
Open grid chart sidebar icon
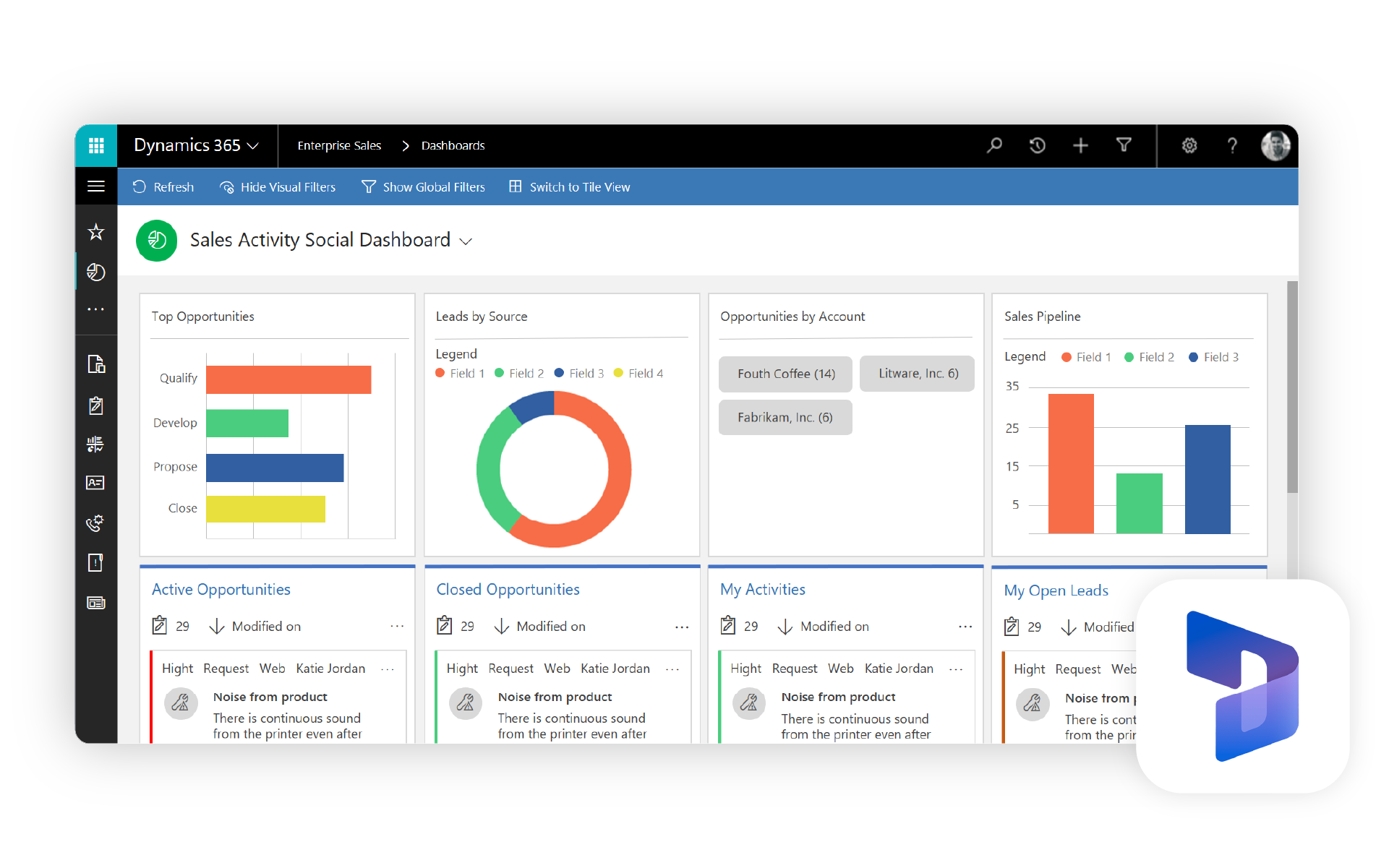95,444
